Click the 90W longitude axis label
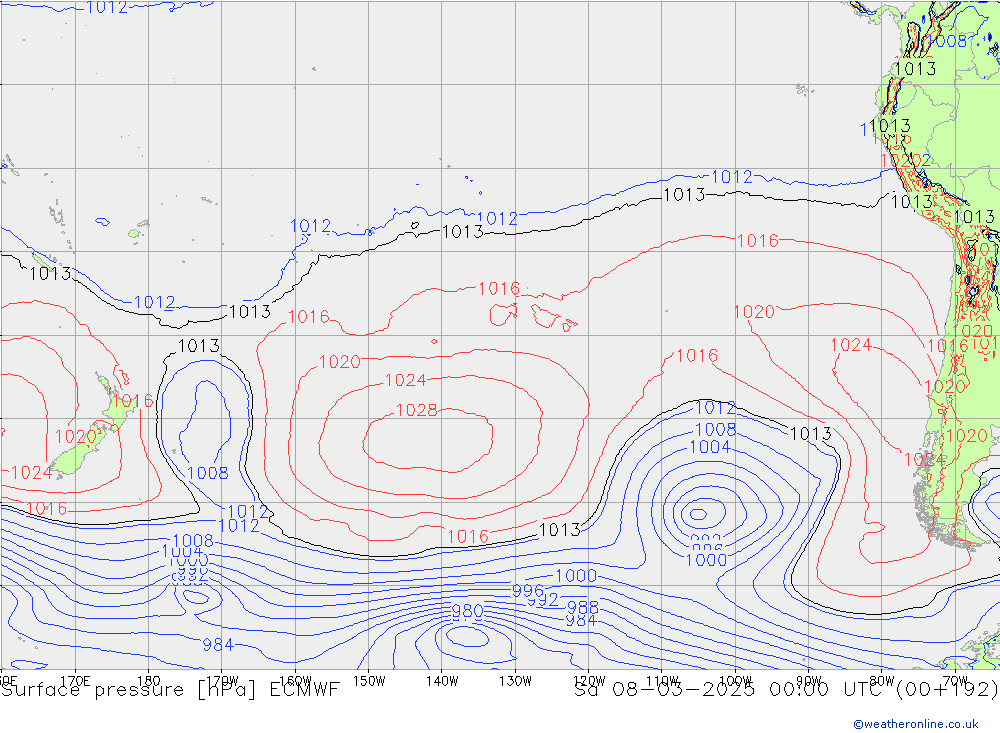Image resolution: width=1000 pixels, height=733 pixels. [809, 681]
